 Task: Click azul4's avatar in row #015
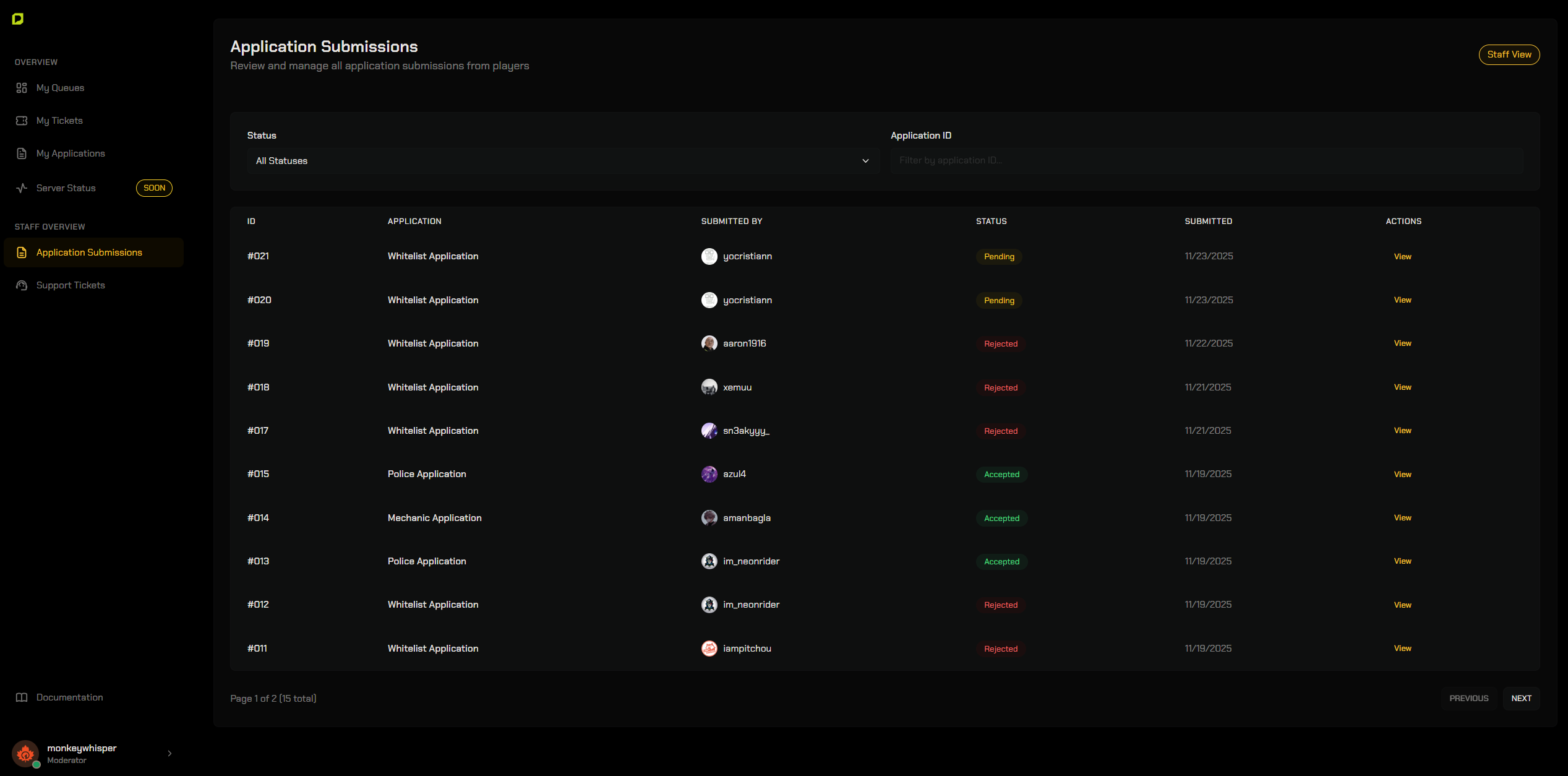click(709, 474)
